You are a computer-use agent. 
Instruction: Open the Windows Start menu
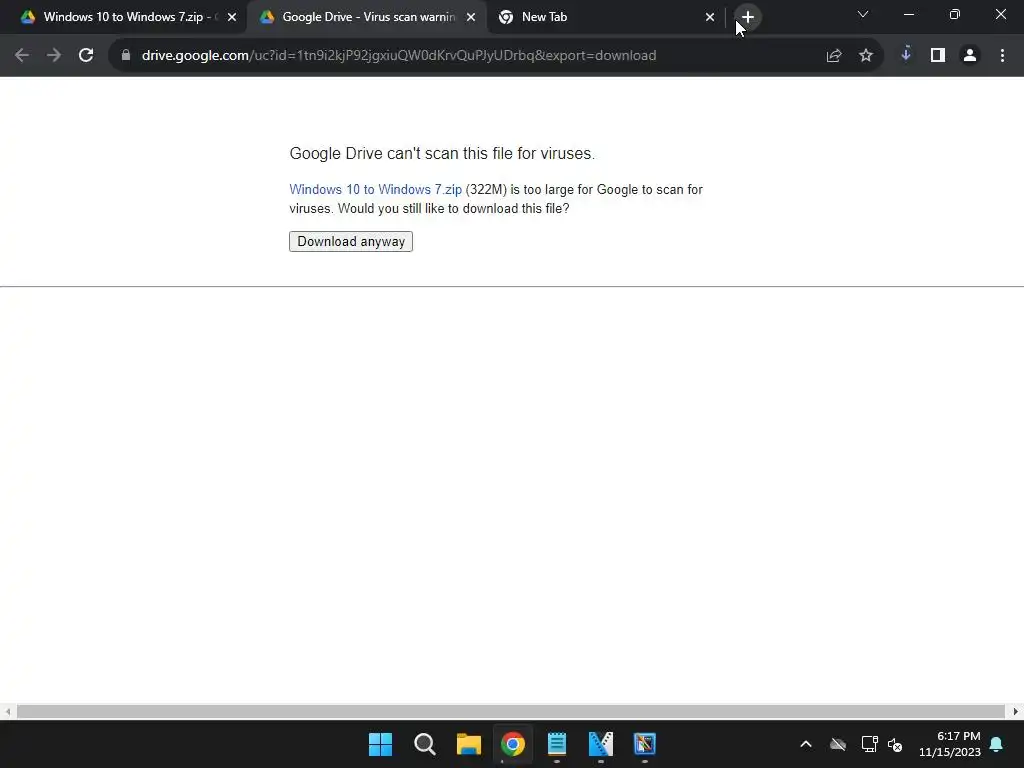[381, 744]
